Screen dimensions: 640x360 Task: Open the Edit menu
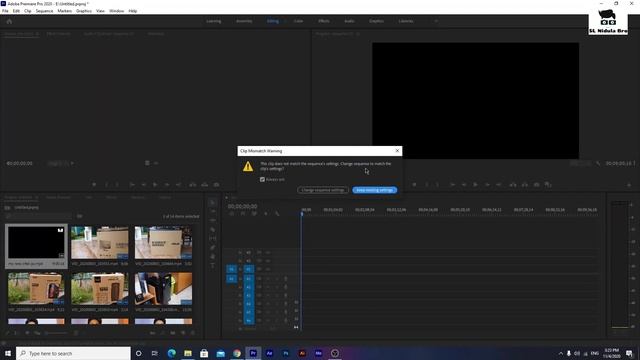[16, 11]
